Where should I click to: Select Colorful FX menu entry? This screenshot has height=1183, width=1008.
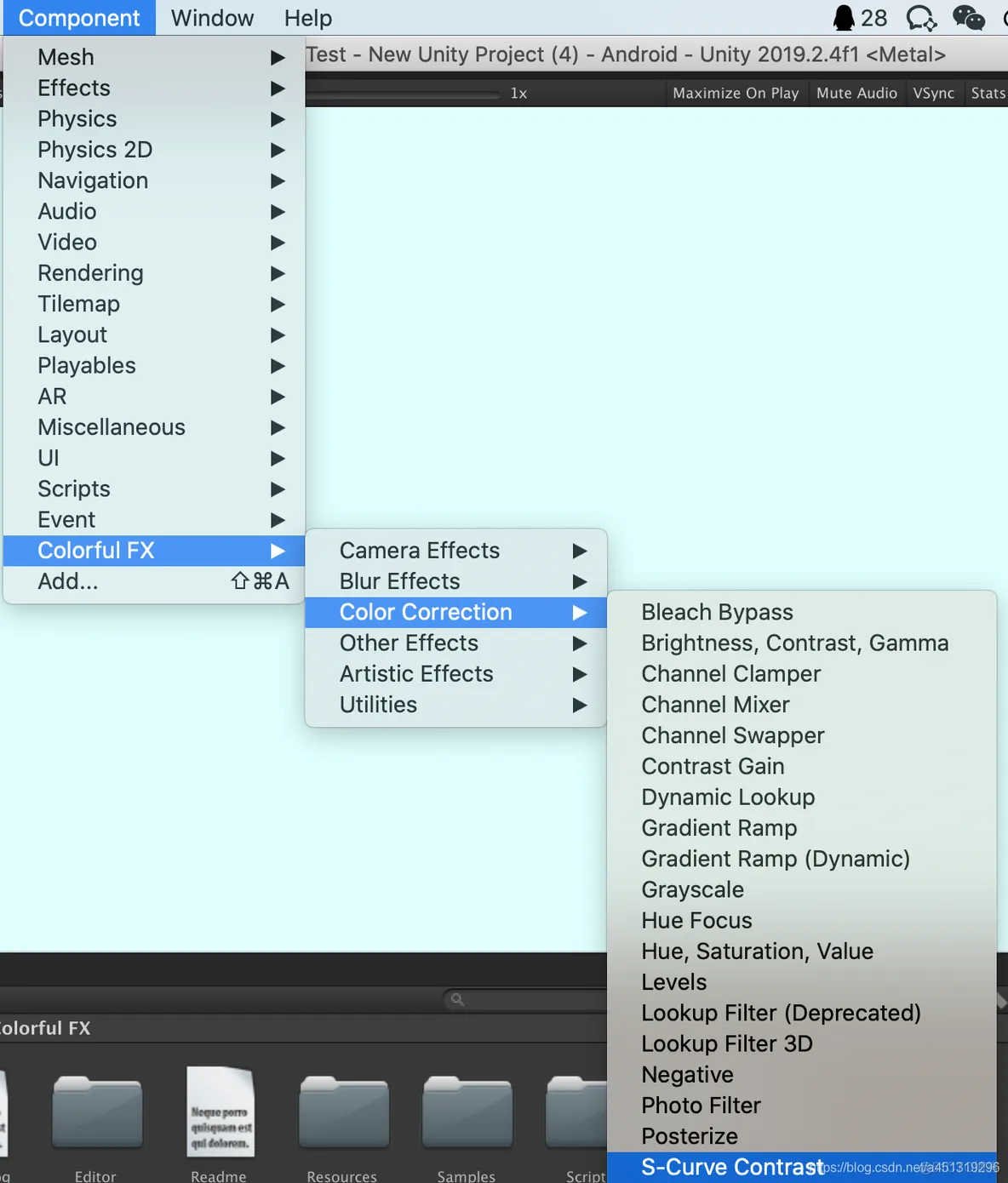[x=154, y=551]
